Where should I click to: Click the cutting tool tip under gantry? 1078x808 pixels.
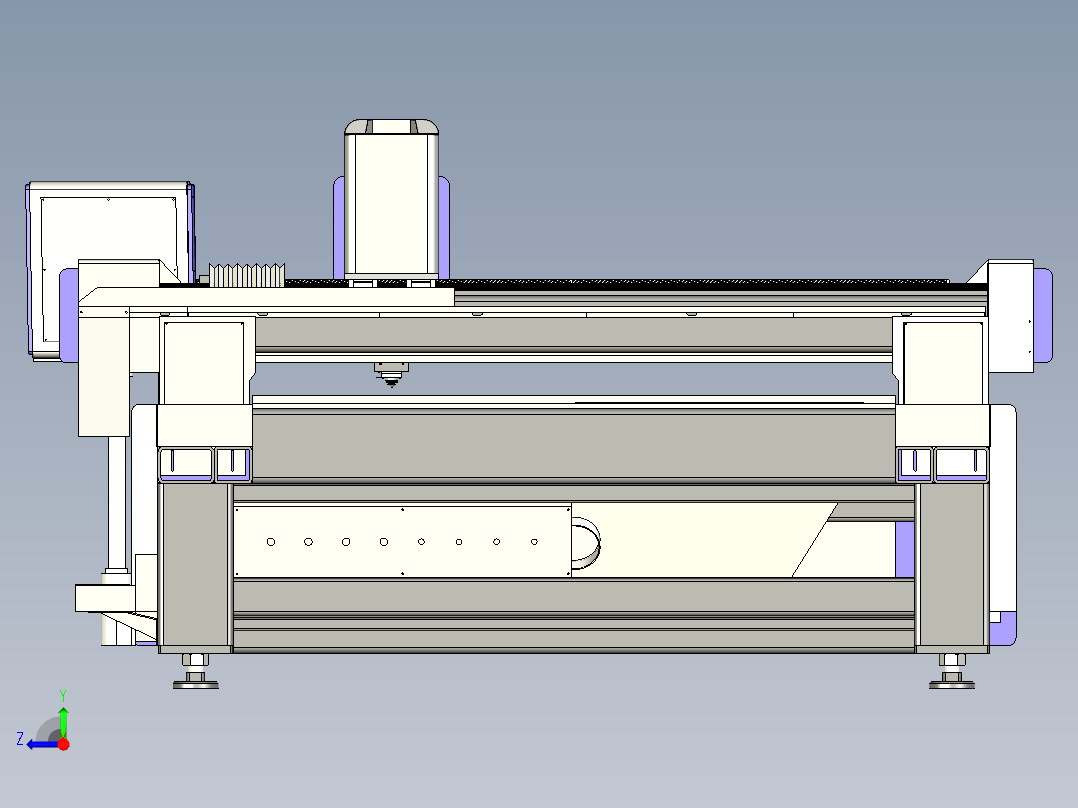(391, 382)
